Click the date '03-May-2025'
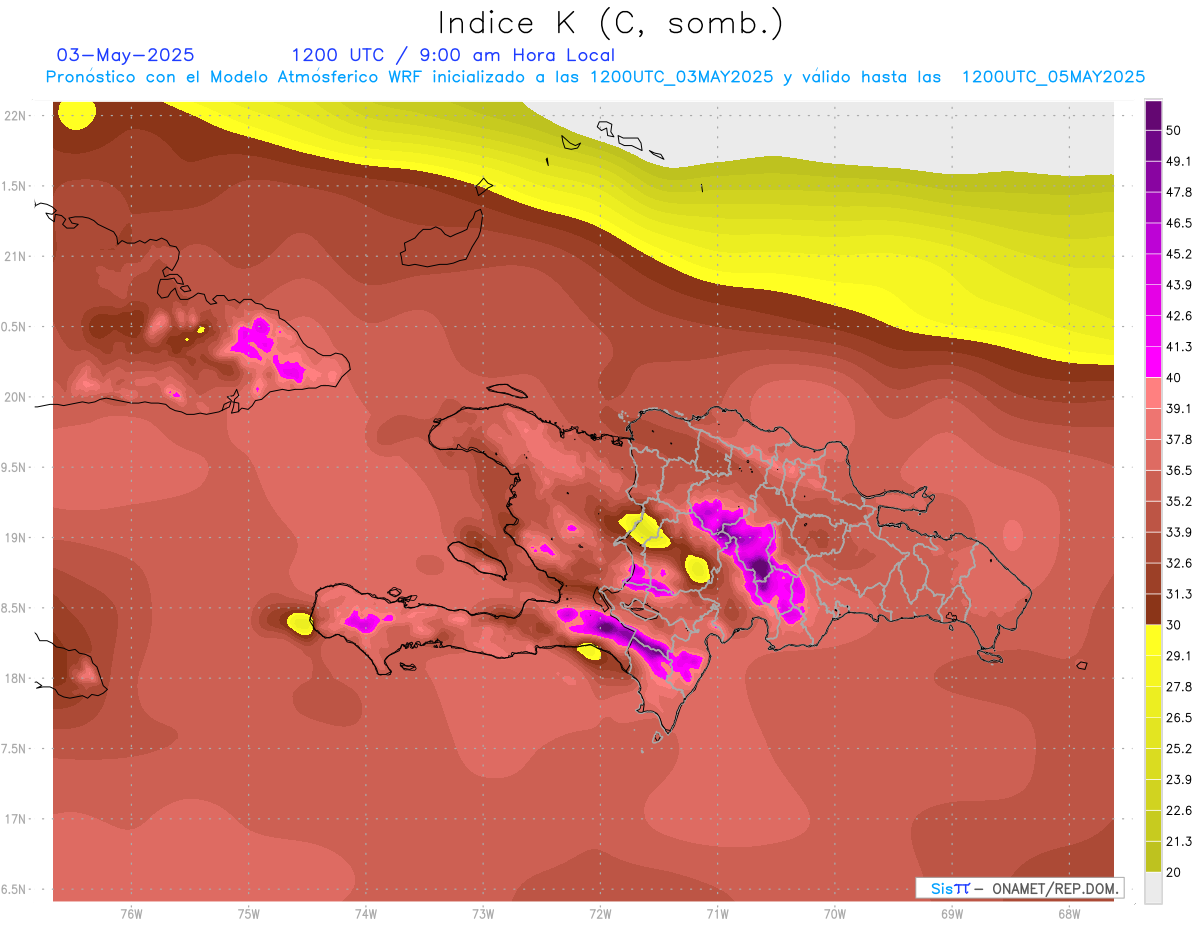Image resolution: width=1200 pixels, height=927 pixels. point(126,55)
